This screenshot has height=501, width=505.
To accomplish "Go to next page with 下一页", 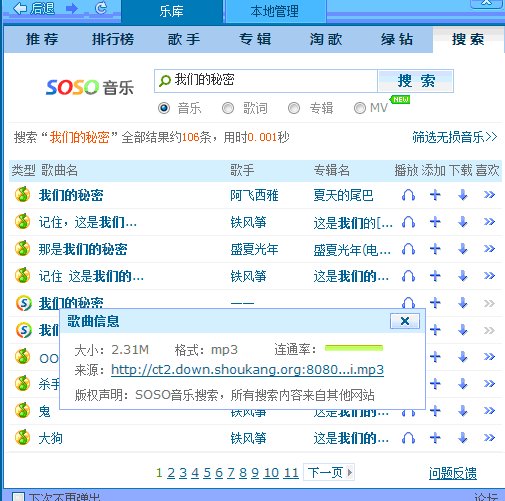I will (x=329, y=472).
